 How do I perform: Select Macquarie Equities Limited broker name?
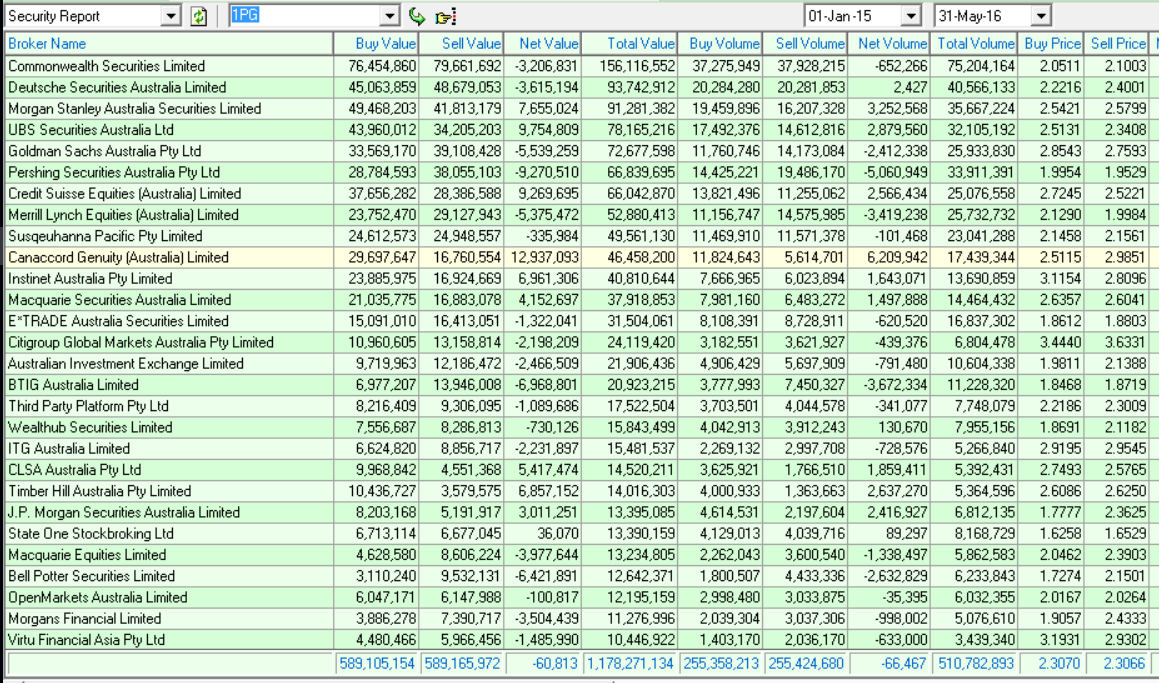(87, 555)
